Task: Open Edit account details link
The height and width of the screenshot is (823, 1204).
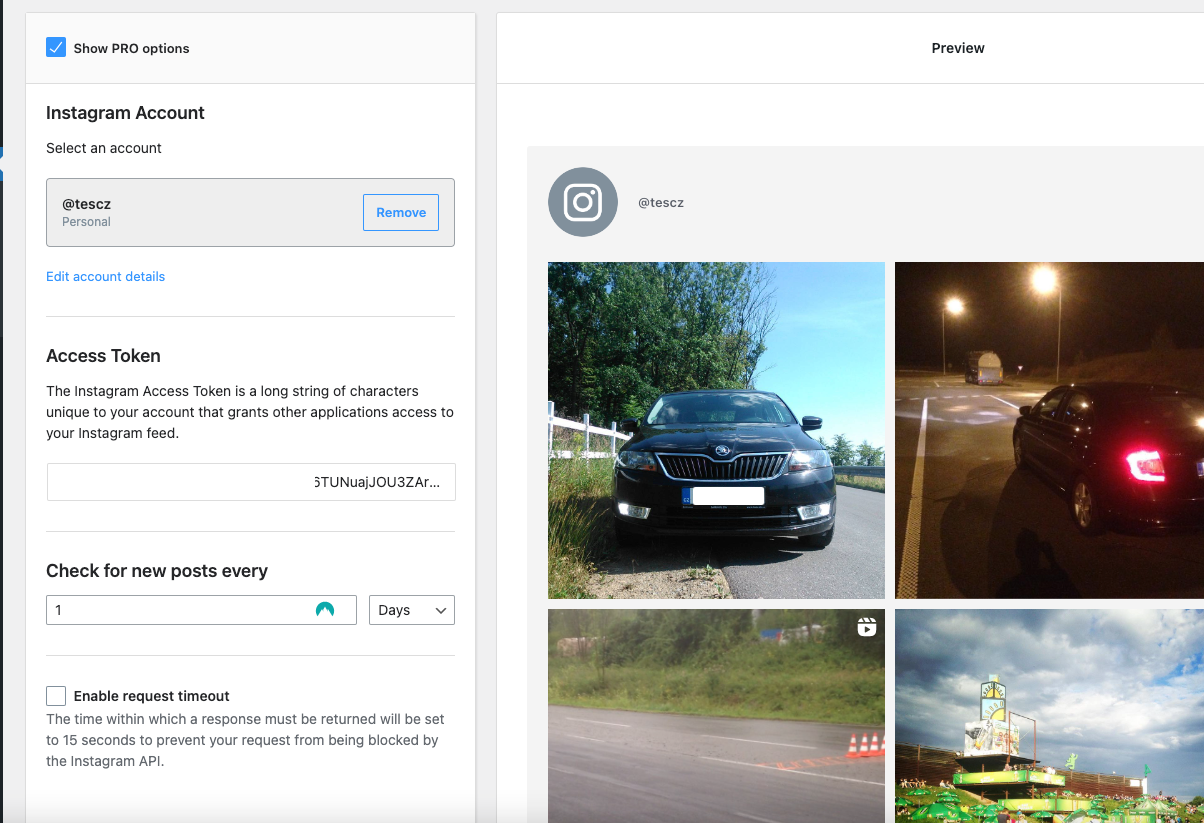Action: pyautogui.click(x=105, y=277)
